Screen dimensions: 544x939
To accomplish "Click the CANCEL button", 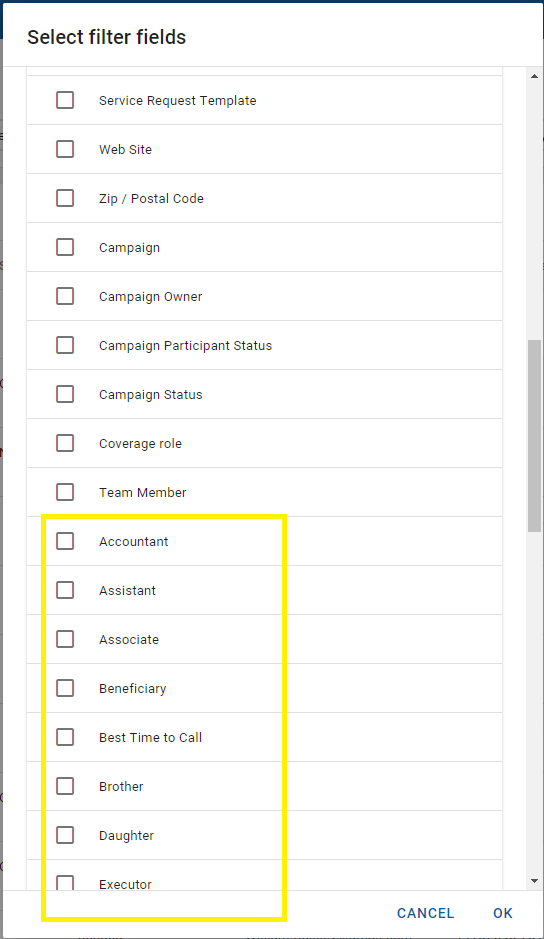I will coord(425,913).
